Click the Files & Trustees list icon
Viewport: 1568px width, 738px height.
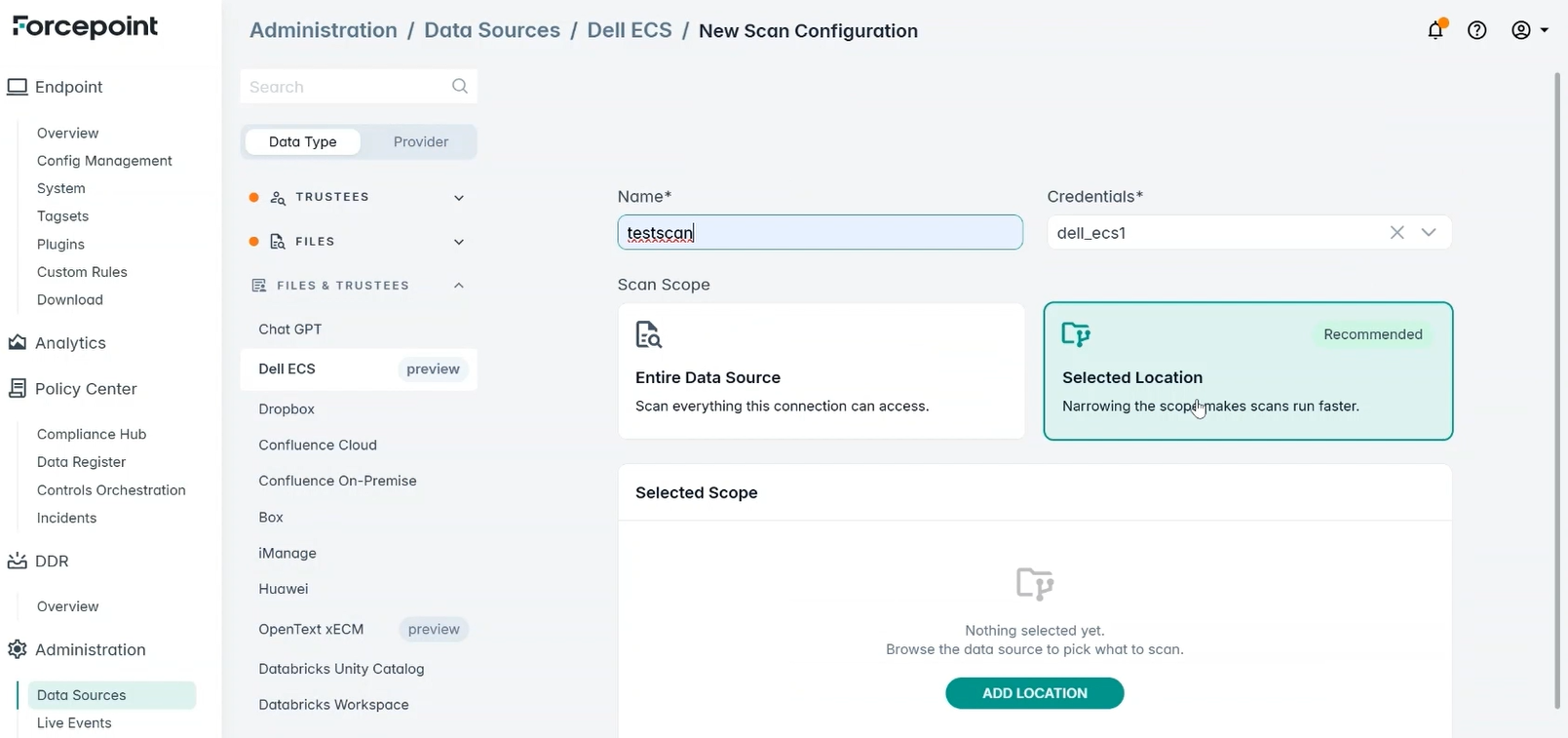(x=259, y=286)
